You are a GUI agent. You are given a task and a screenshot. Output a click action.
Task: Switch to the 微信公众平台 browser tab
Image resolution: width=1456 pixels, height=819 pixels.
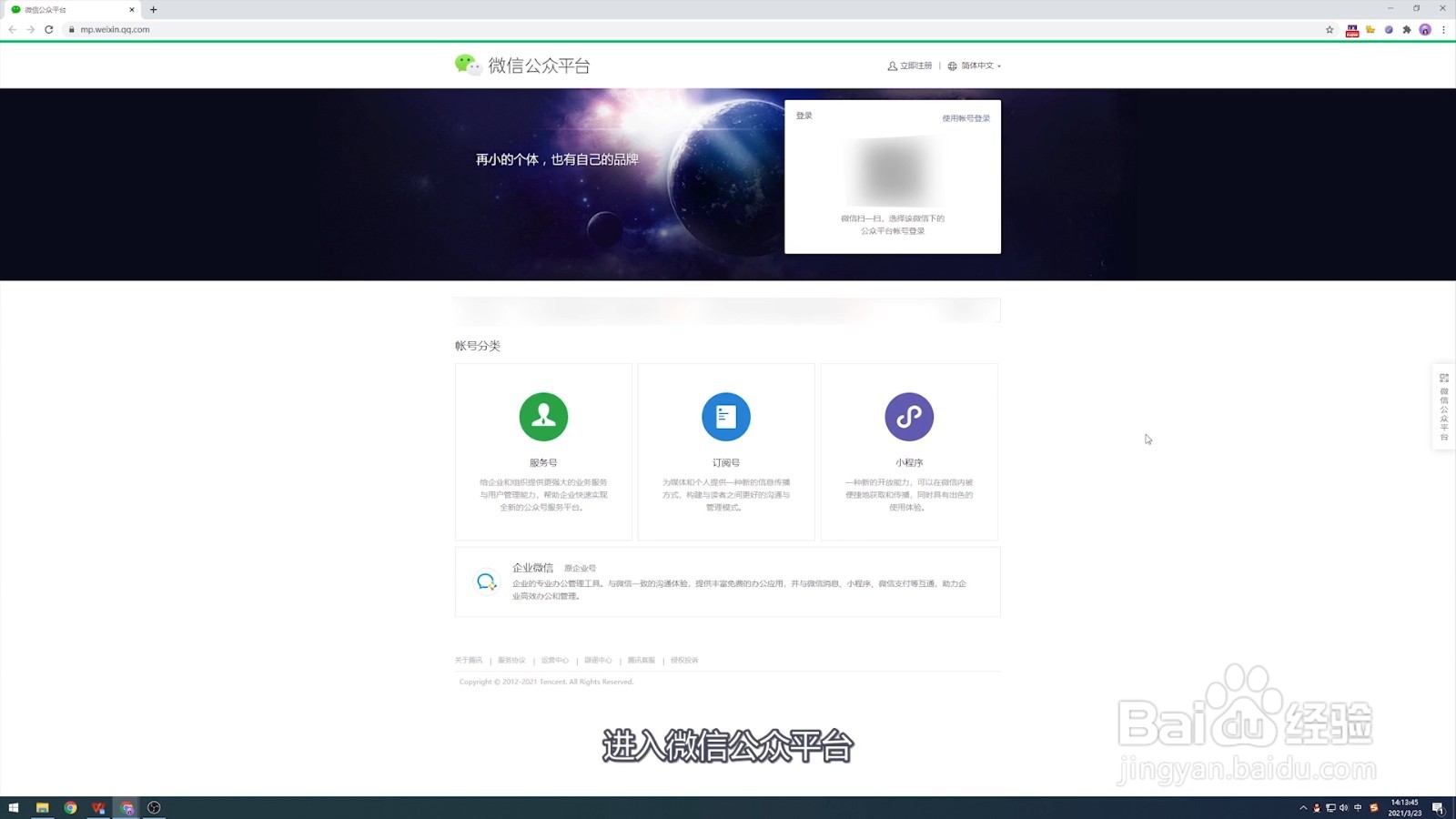73,10
